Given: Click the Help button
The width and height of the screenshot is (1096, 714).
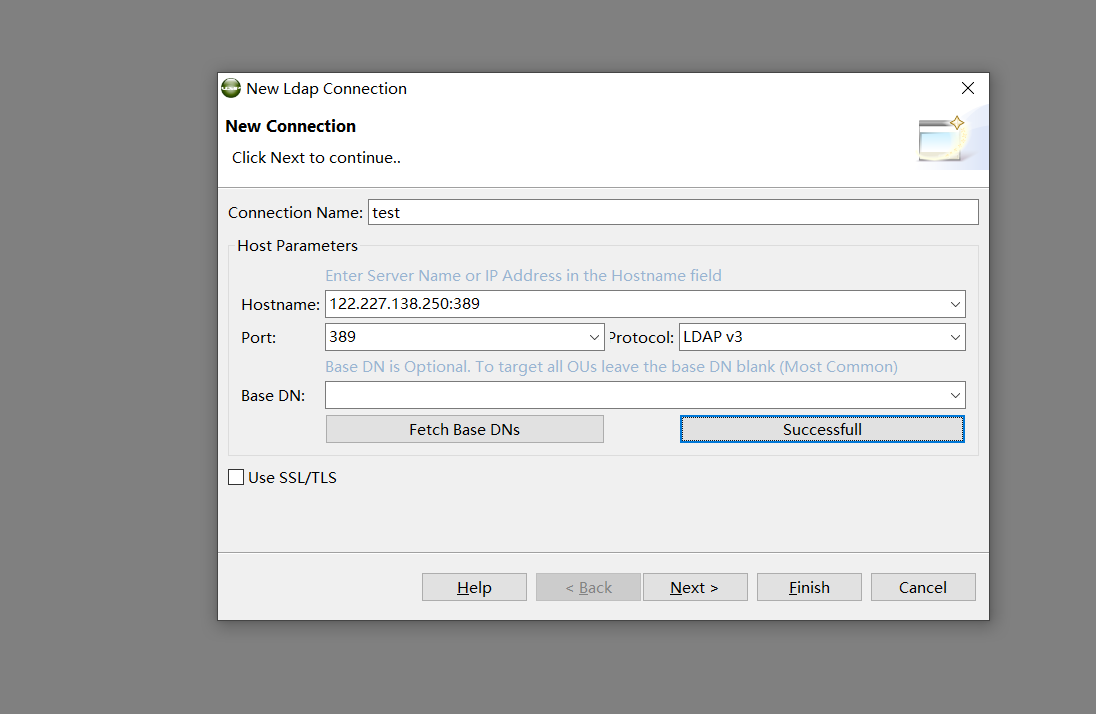Looking at the screenshot, I should [x=474, y=587].
